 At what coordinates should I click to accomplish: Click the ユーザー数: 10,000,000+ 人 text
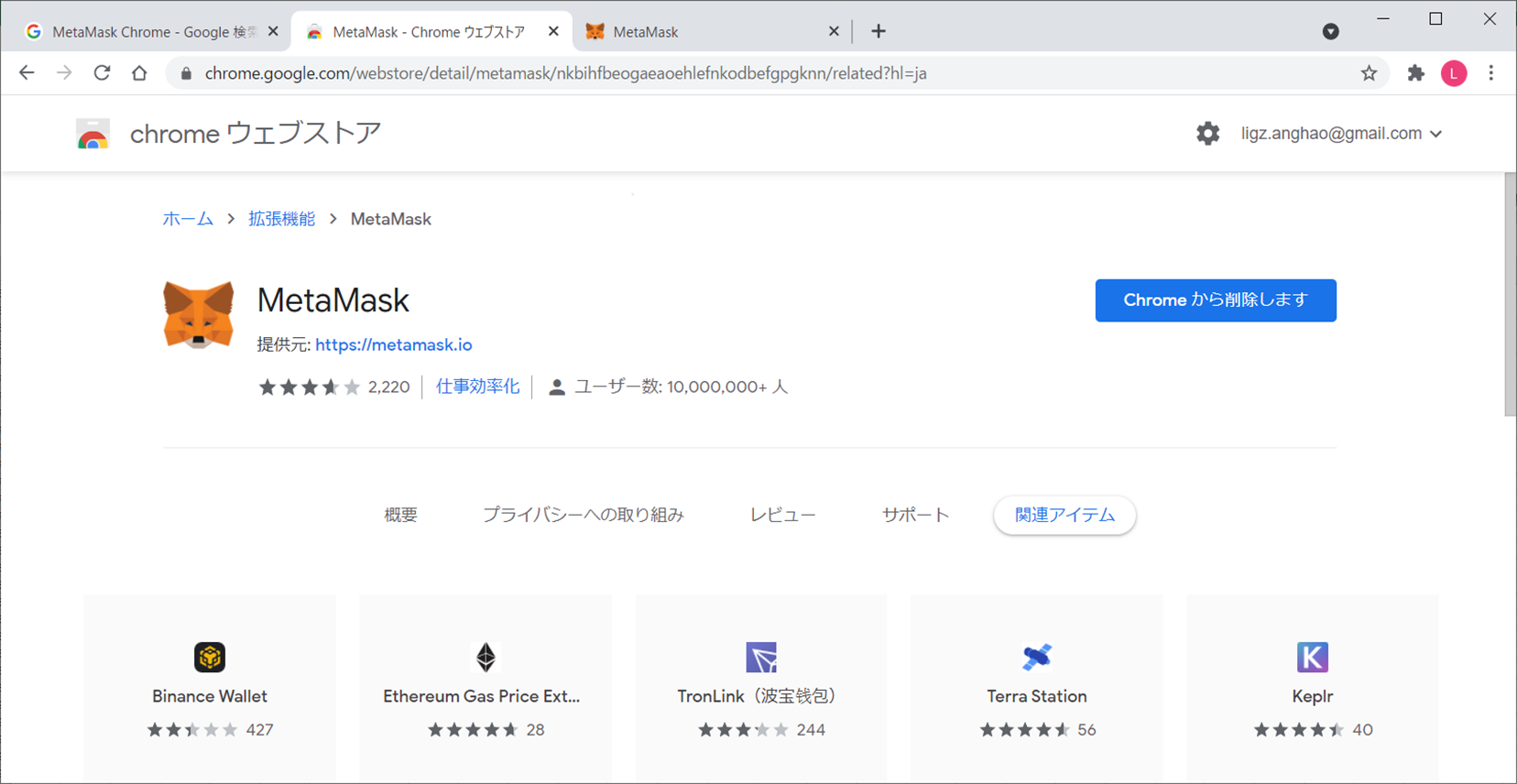681,387
